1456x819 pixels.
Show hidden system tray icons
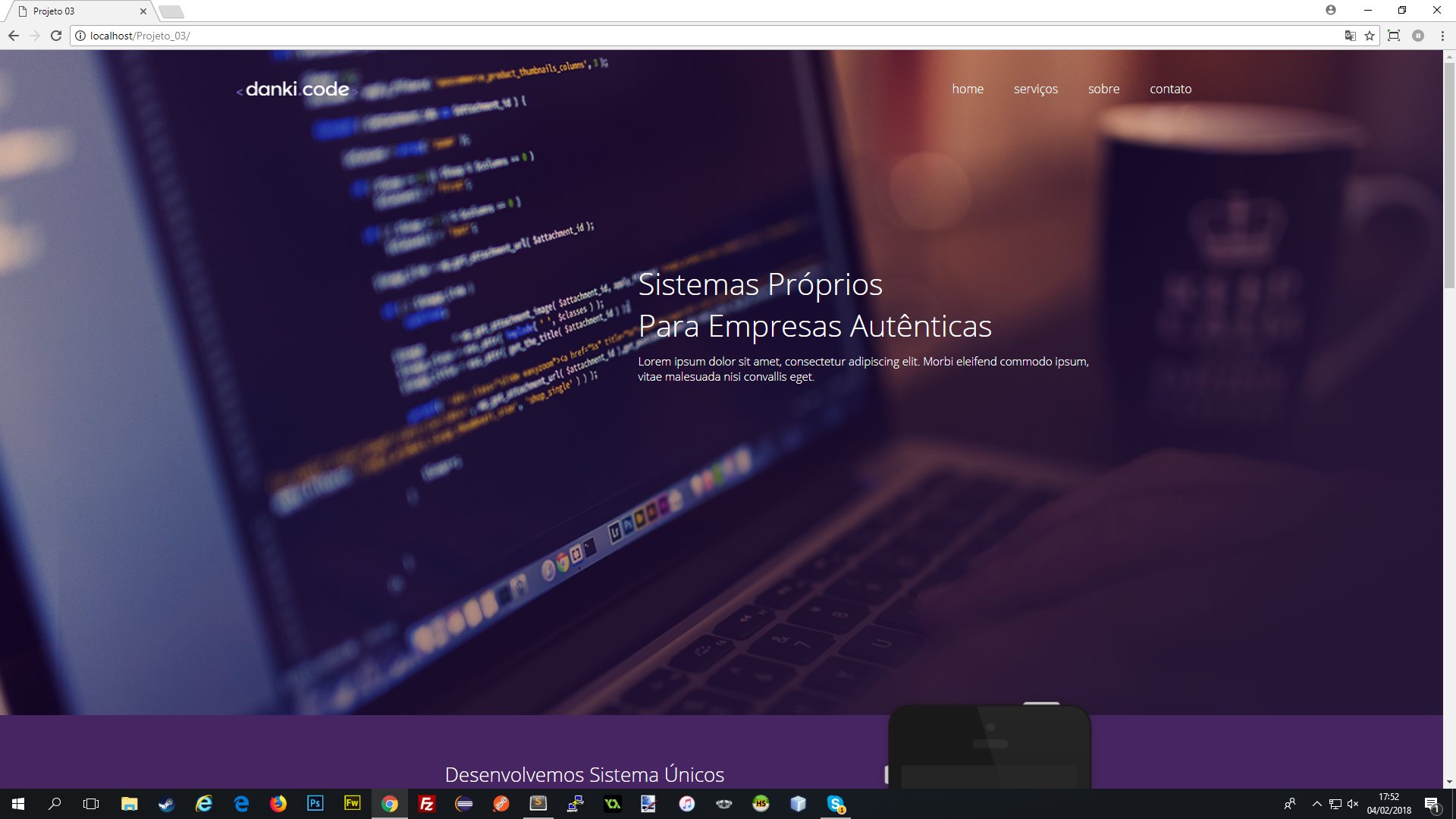(x=1316, y=804)
